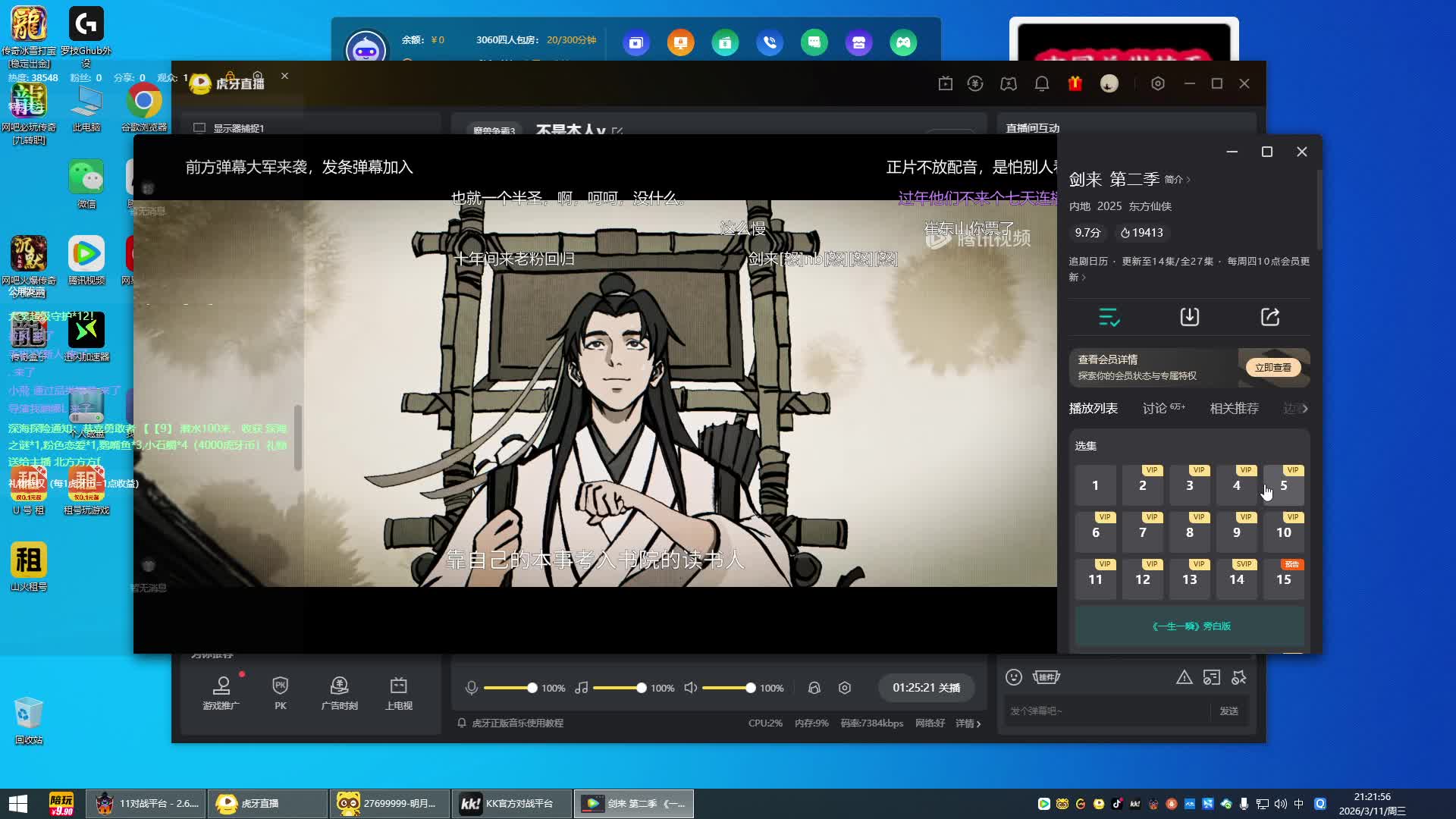Switch to the 相关推荐 tab
Viewport: 1456px width, 819px height.
tap(1234, 409)
